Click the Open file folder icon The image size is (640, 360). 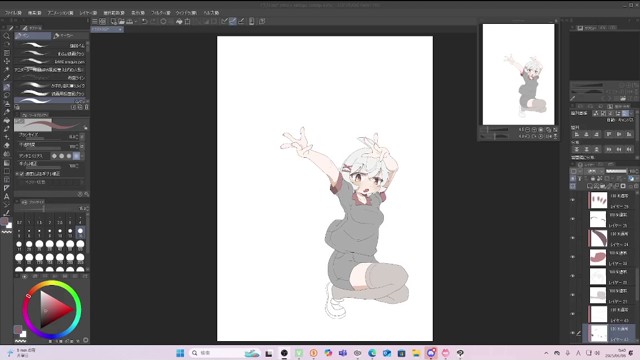tap(121, 21)
